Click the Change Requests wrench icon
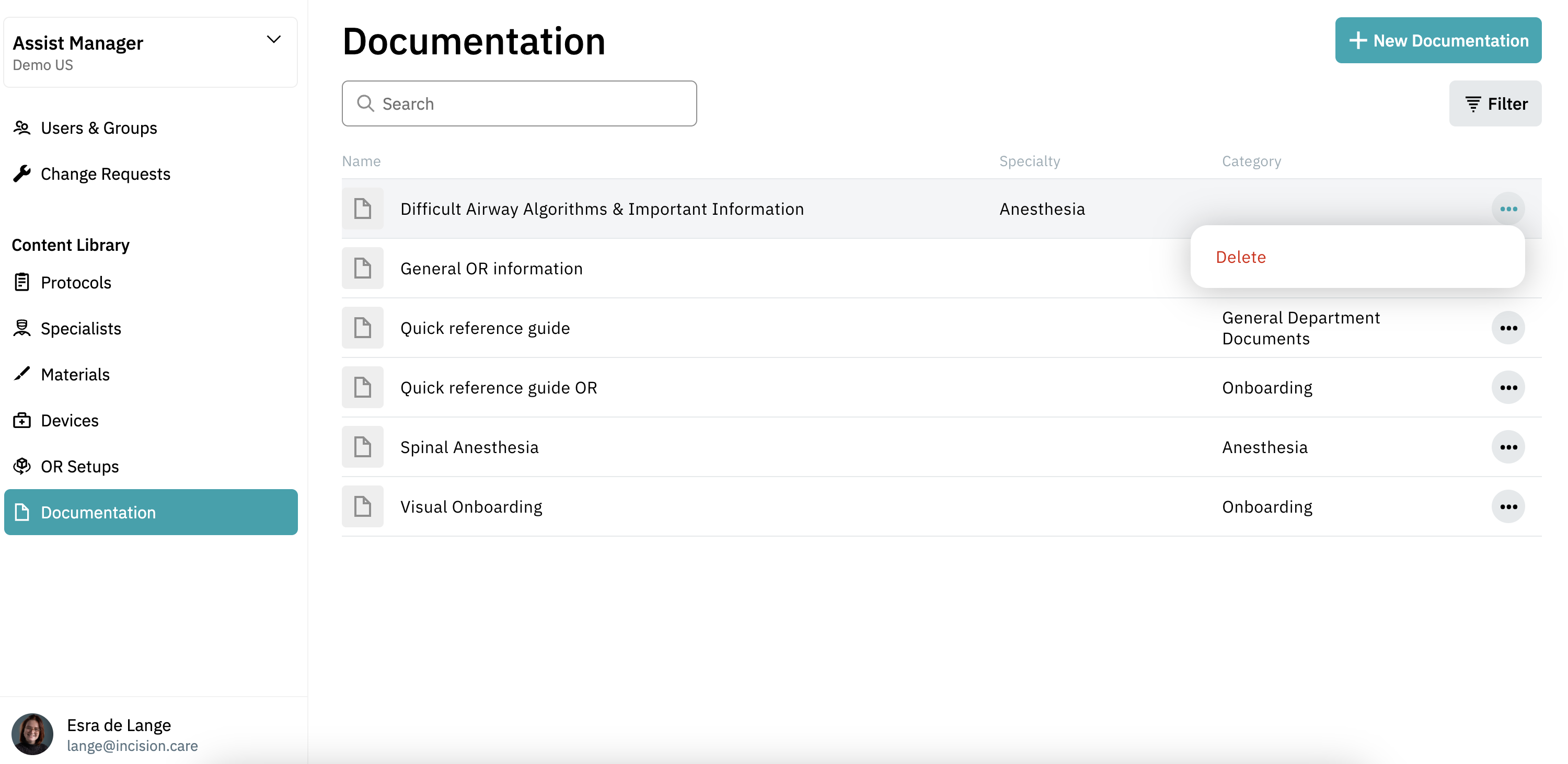Viewport: 1568px width, 764px height. 22,174
